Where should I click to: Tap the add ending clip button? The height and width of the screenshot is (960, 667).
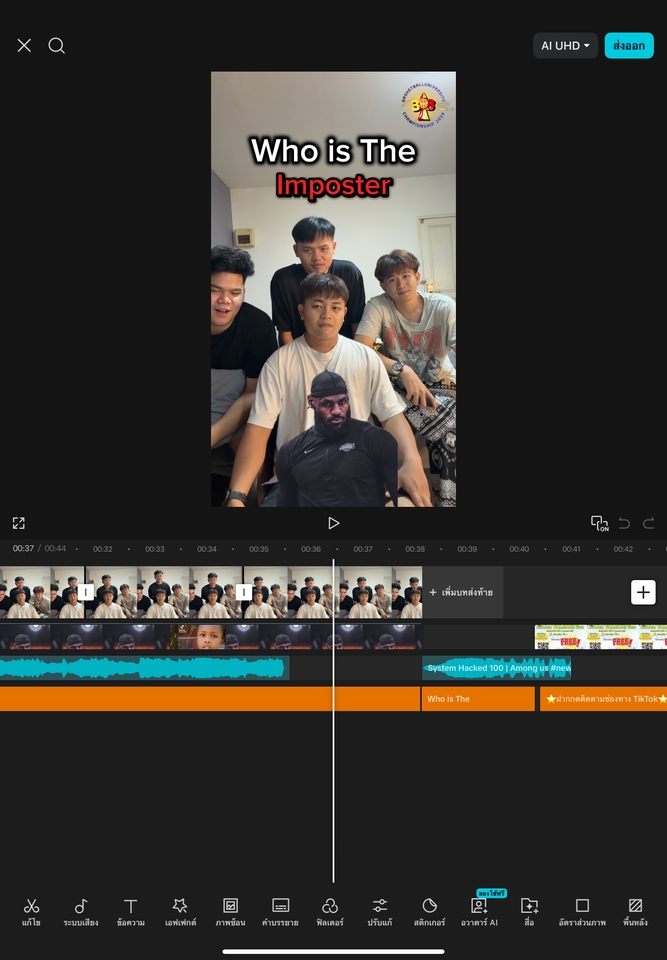pos(462,592)
